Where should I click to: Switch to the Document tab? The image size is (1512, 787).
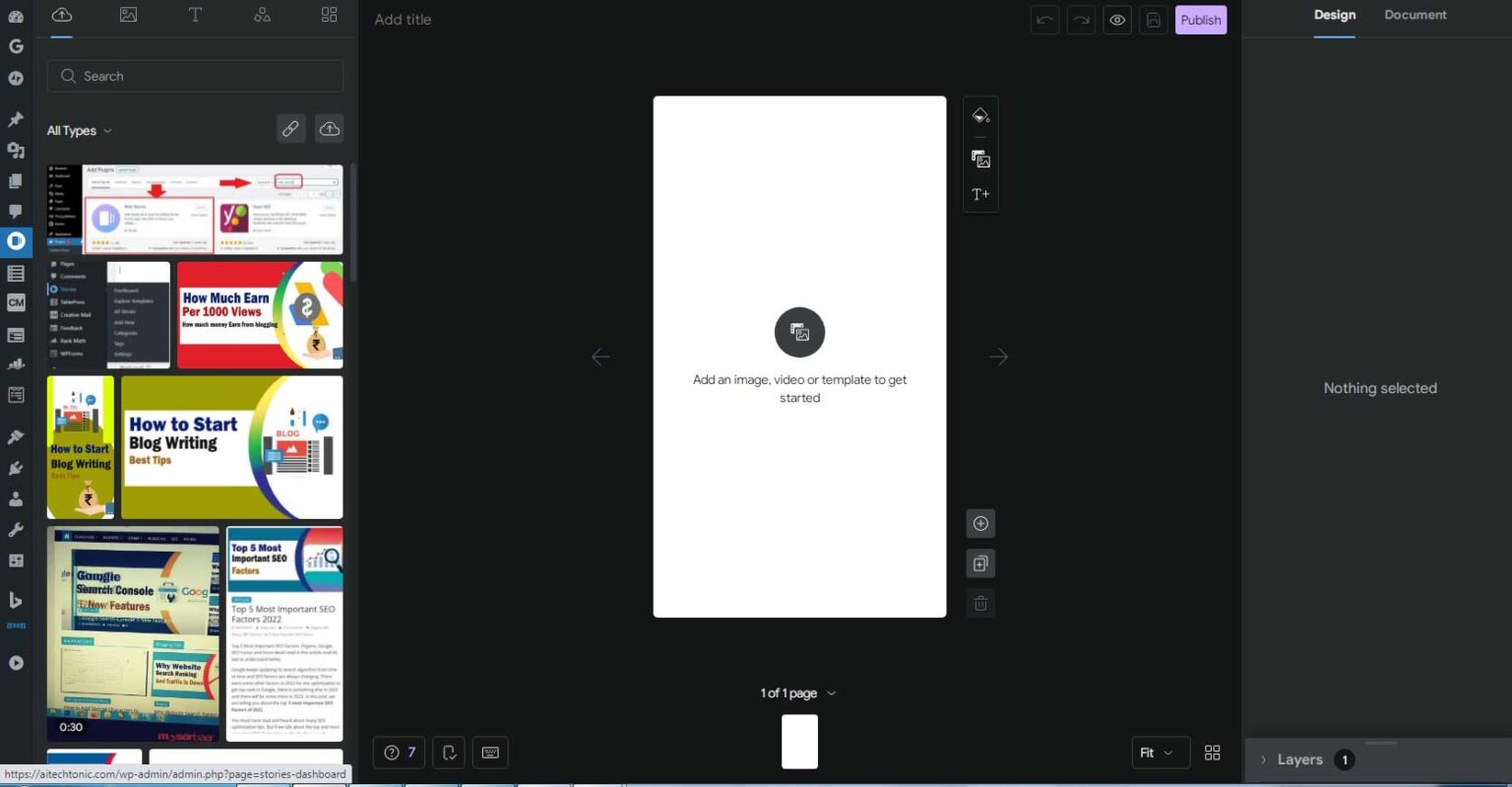tap(1415, 15)
